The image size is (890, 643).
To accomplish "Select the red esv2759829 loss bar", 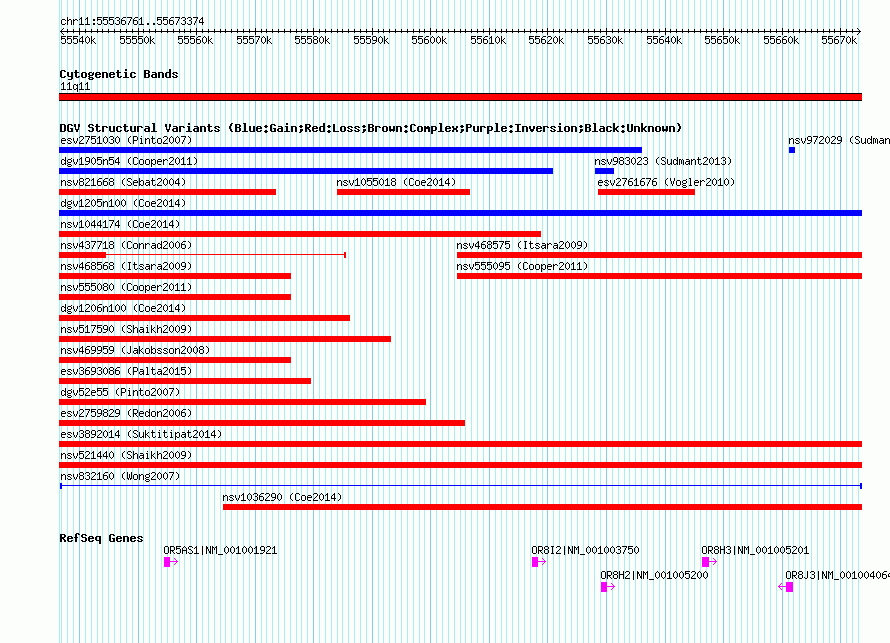I will pos(262,423).
